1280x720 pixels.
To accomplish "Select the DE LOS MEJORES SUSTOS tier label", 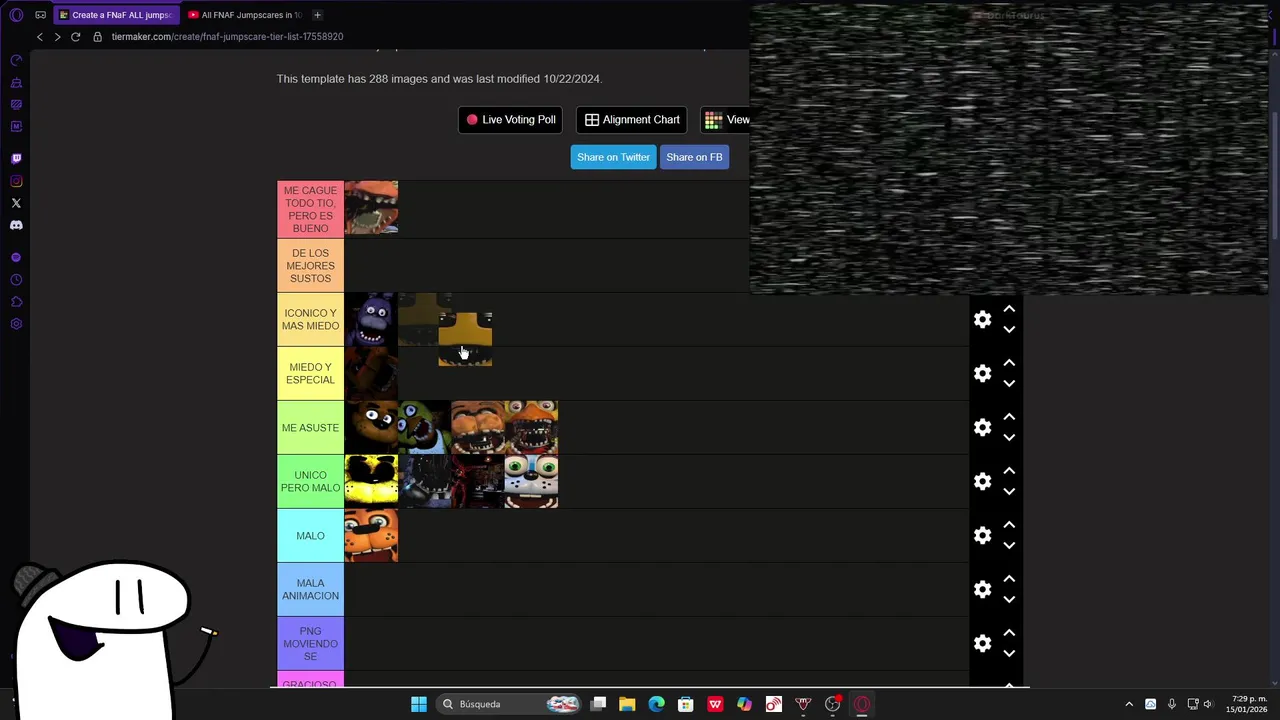I will [310, 266].
